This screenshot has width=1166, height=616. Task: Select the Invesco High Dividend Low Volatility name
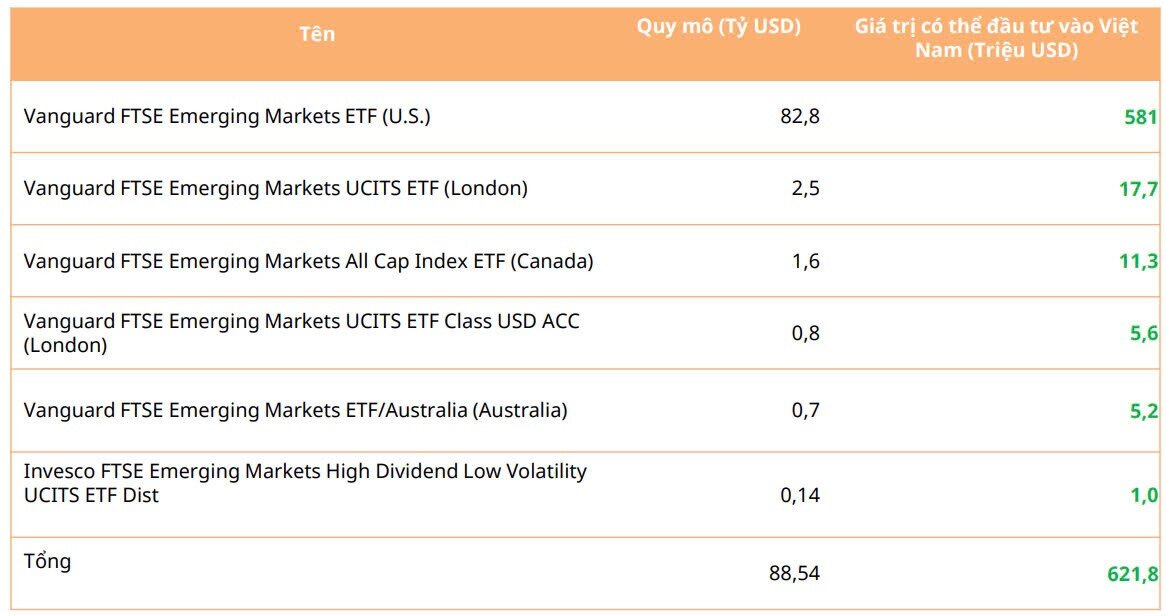(305, 484)
